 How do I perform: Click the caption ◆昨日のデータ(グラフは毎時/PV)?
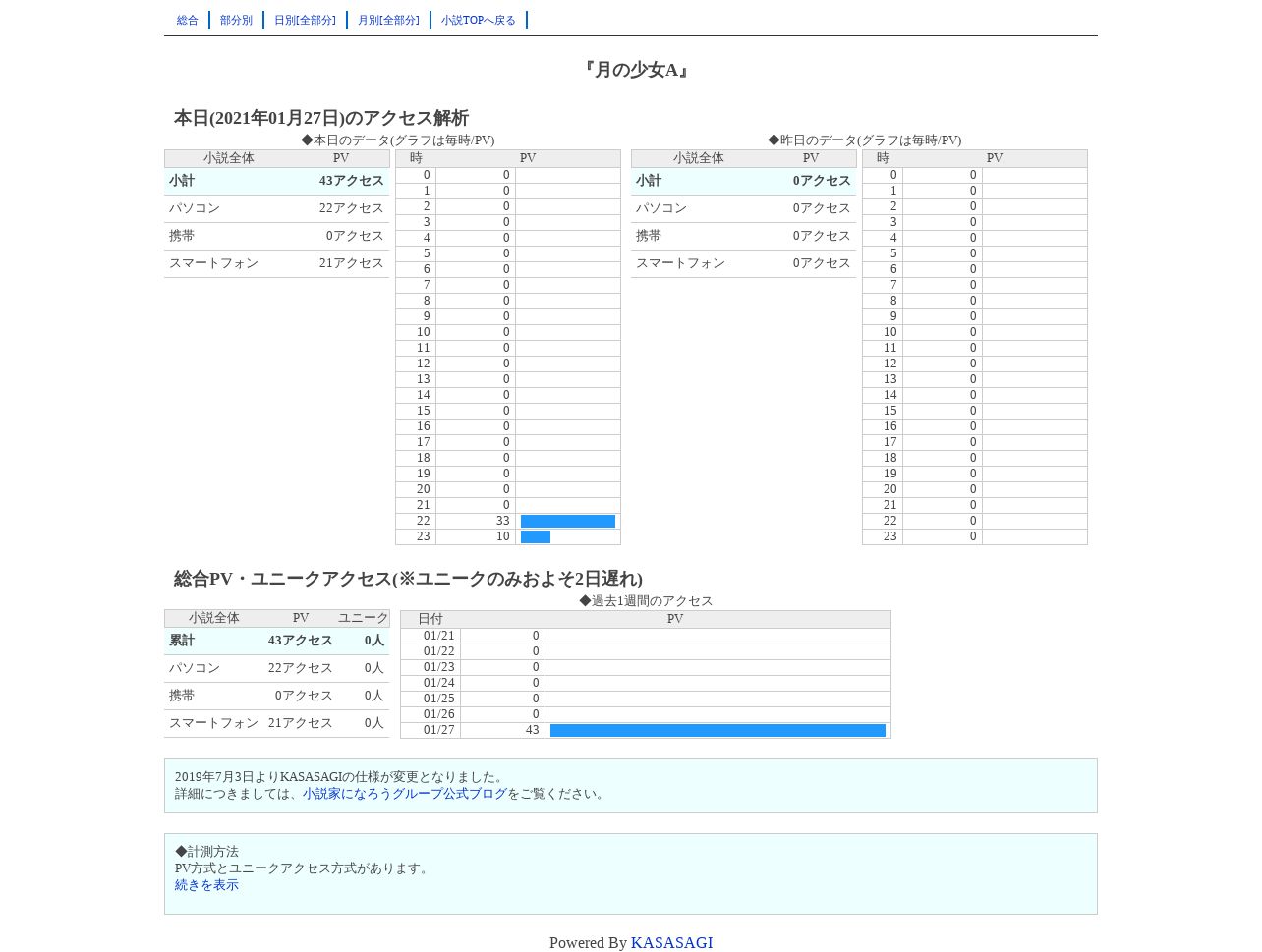pos(865,140)
